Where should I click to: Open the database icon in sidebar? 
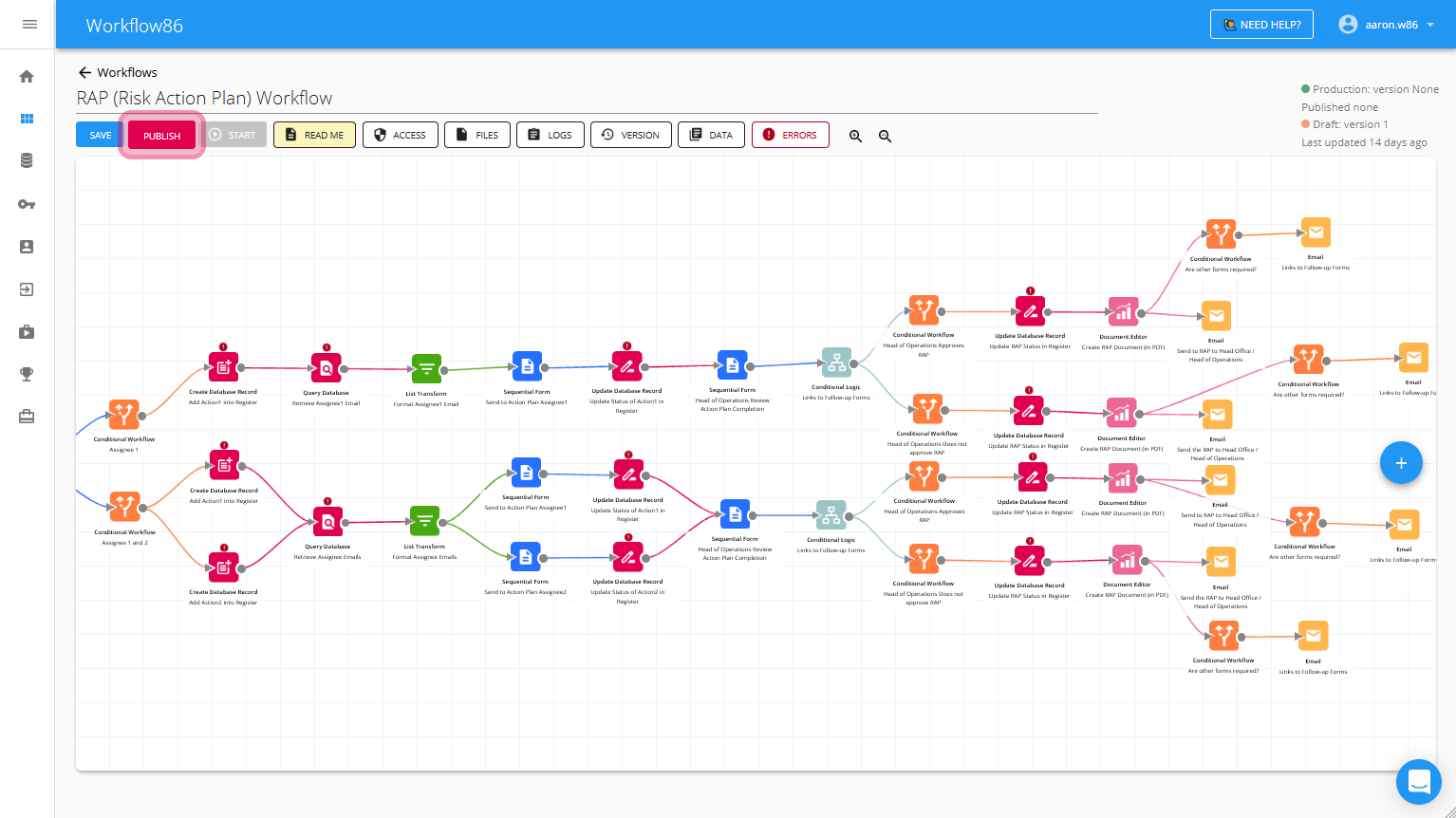[27, 161]
